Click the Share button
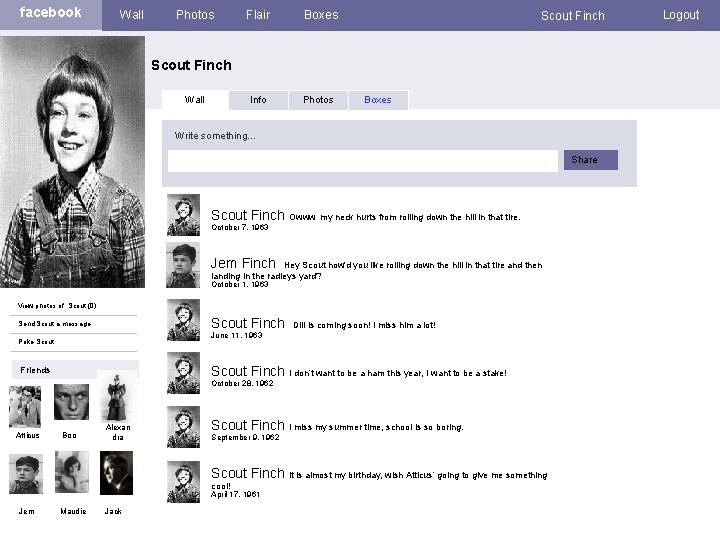 pos(591,160)
